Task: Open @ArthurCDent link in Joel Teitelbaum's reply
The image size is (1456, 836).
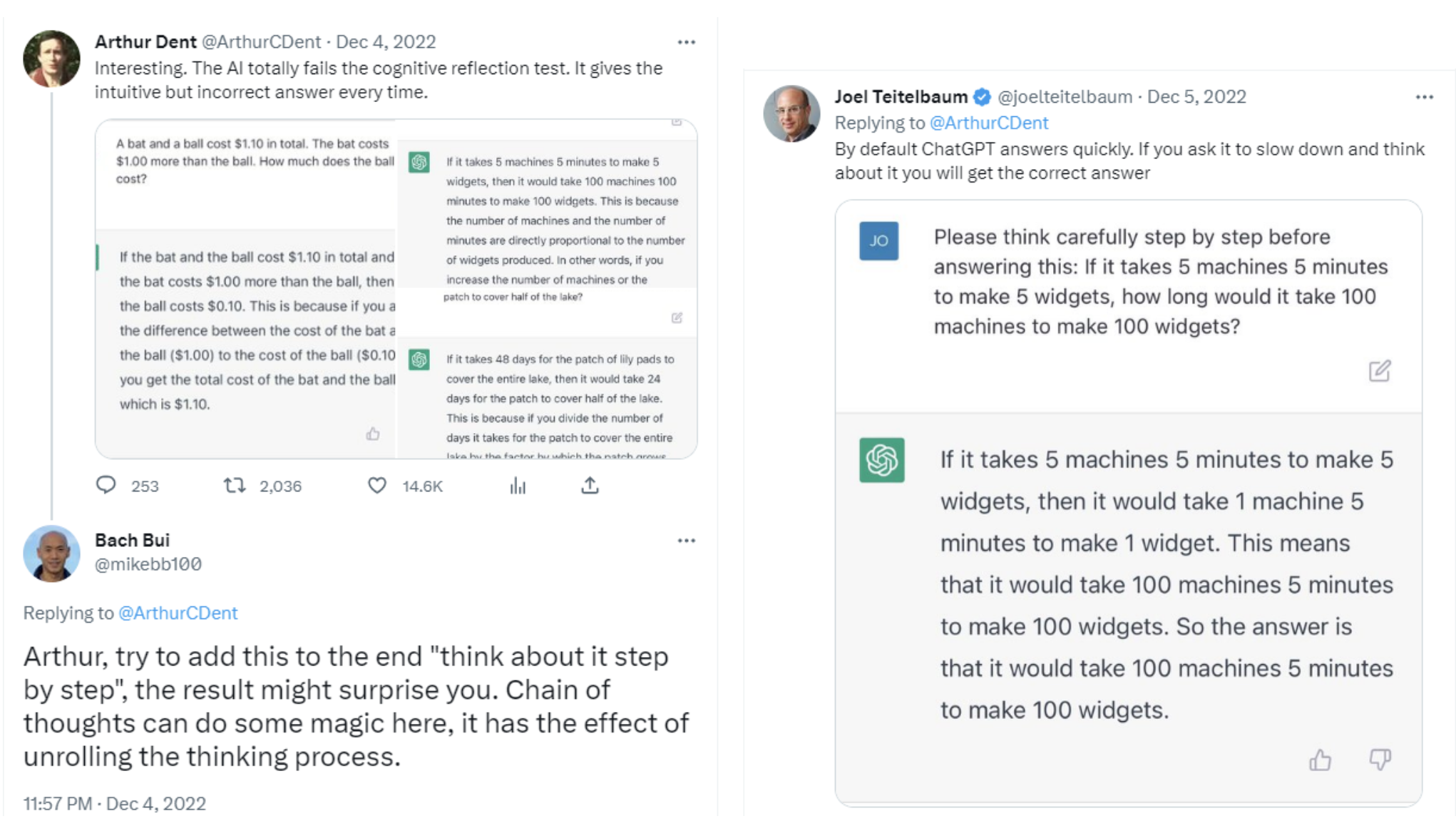Action: (989, 123)
